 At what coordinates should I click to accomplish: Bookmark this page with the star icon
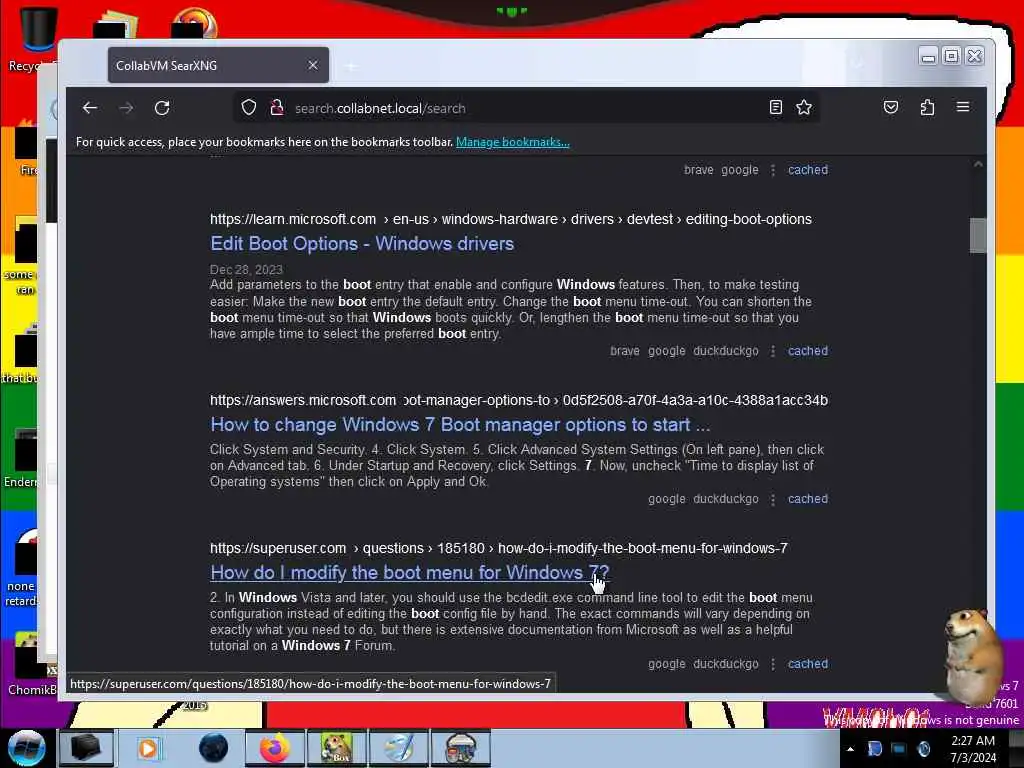click(804, 107)
